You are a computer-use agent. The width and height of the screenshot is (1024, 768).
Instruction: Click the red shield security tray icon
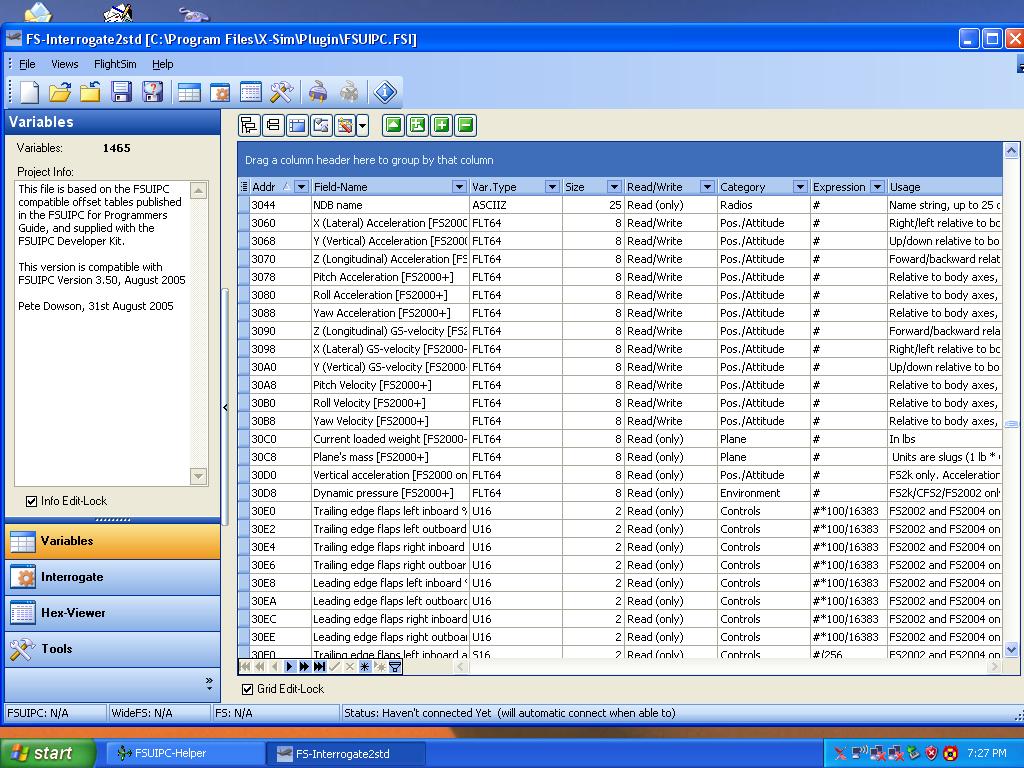tap(932, 754)
